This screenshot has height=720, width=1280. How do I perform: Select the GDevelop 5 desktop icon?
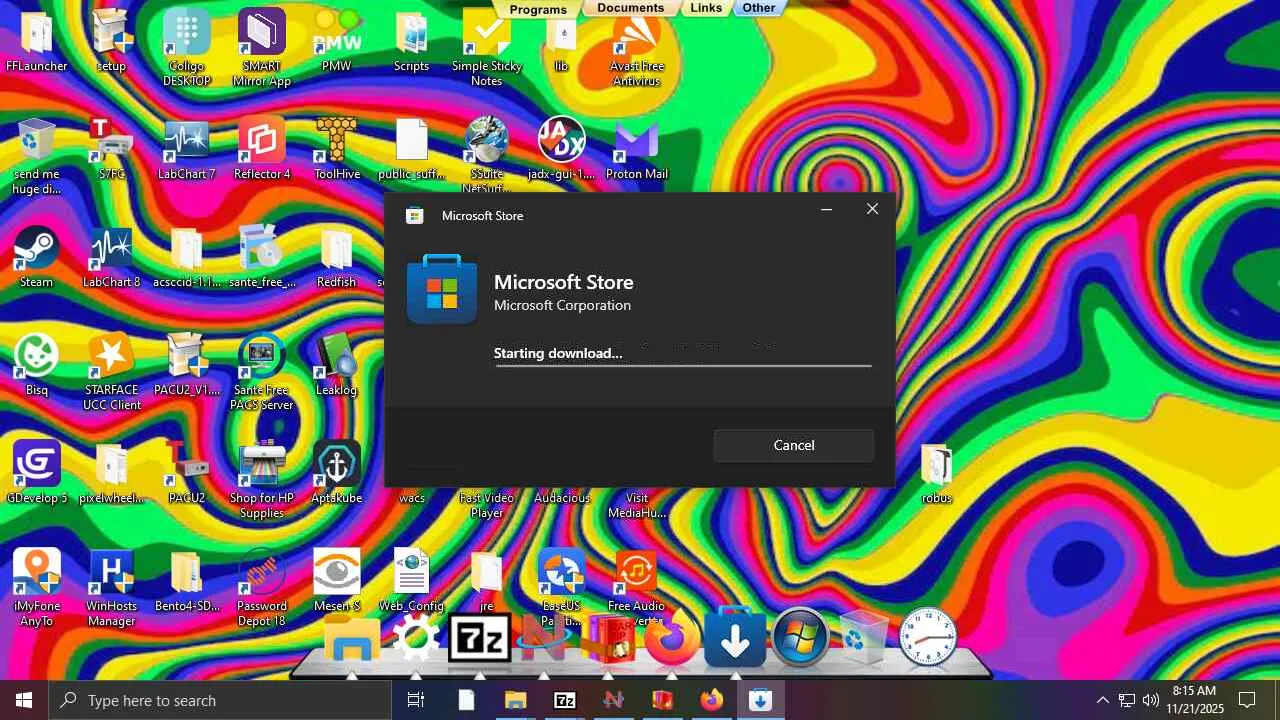[x=37, y=474]
